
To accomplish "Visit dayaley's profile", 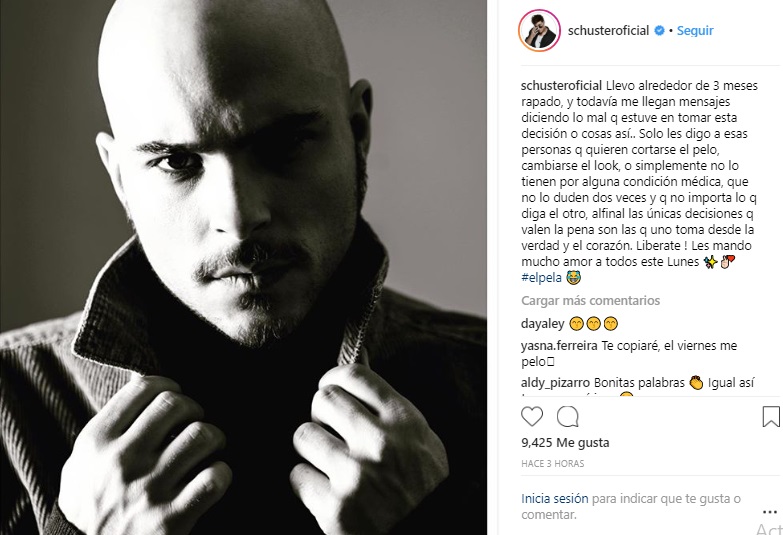I will pyautogui.click(x=542, y=324).
